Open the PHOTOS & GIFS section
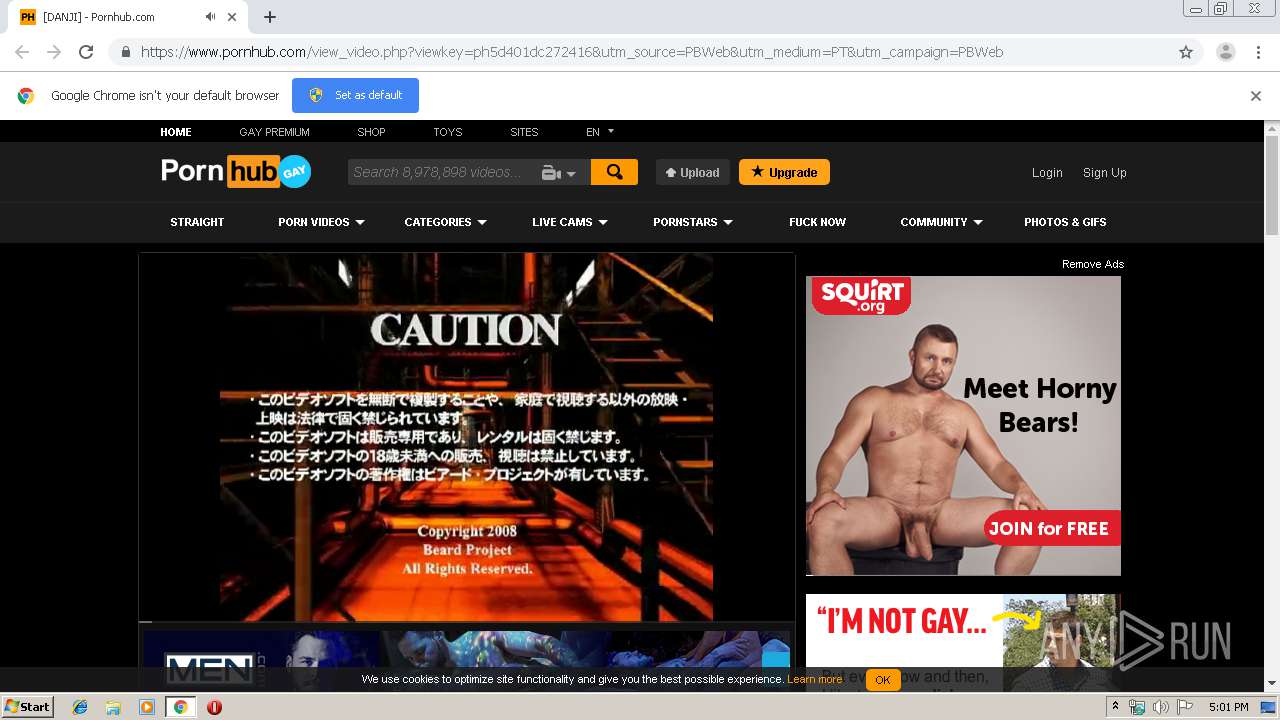 click(1065, 222)
